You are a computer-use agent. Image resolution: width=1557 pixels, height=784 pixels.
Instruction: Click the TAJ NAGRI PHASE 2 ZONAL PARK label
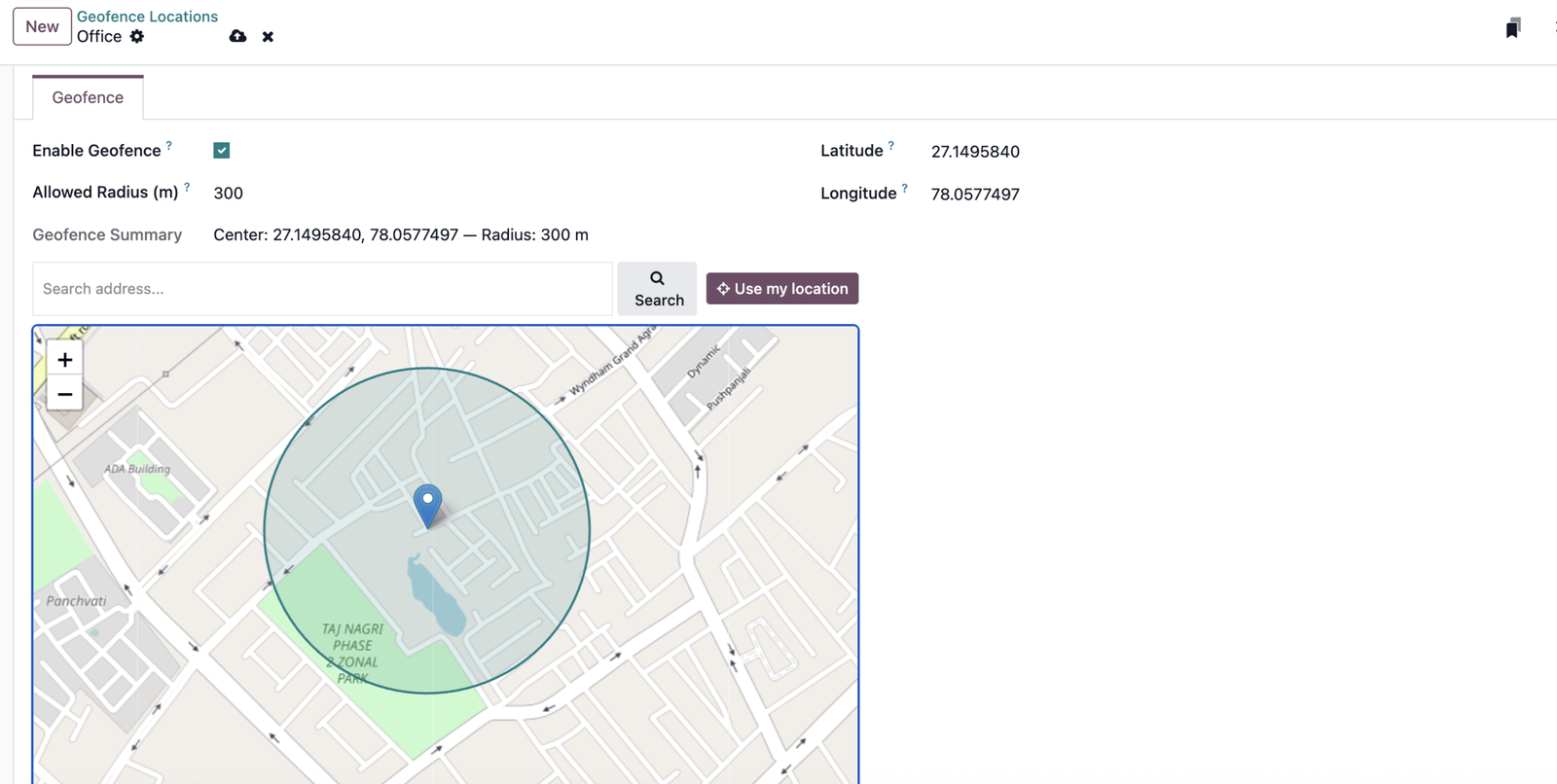[352, 654]
